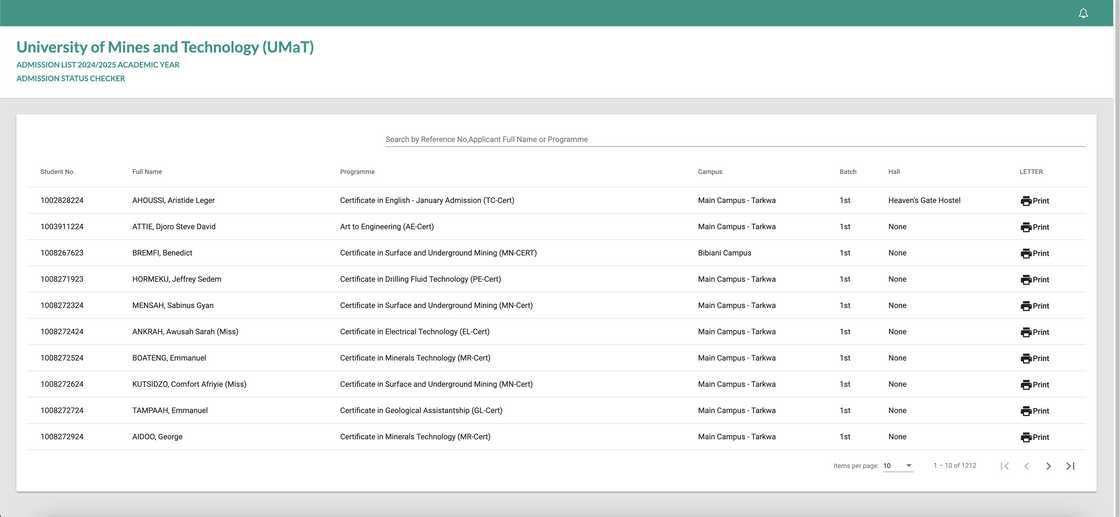This screenshot has height=517, width=1120.
Task: Click name MENSAH, Sabinus Gyan
Action: (173, 306)
